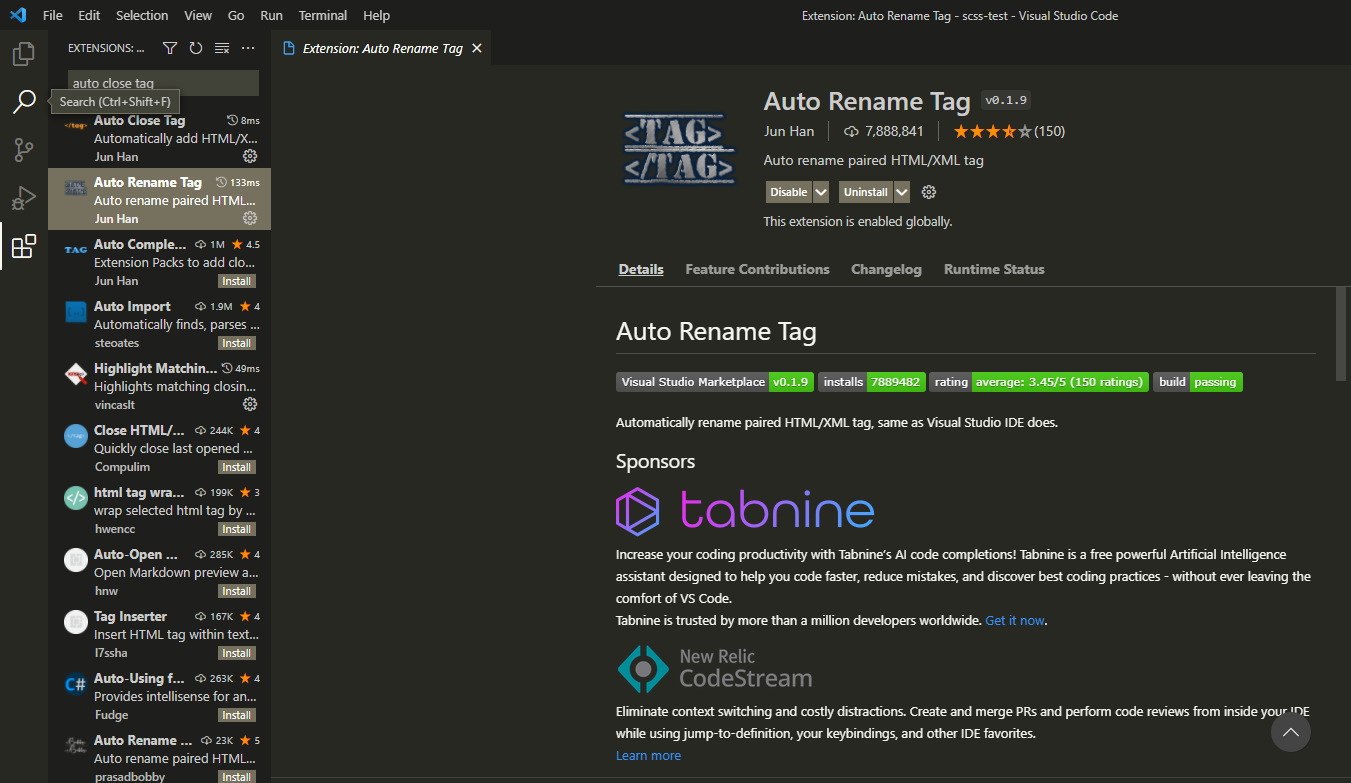The width and height of the screenshot is (1351, 783).
Task: Click the details page vertical scrollbar
Action: 1341,333
